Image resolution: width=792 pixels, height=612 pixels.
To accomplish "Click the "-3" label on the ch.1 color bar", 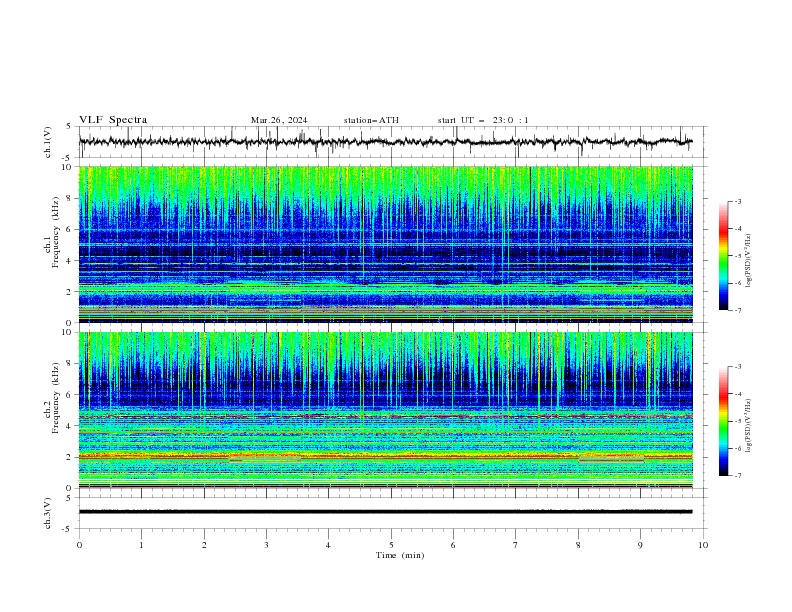I will click(x=737, y=201).
